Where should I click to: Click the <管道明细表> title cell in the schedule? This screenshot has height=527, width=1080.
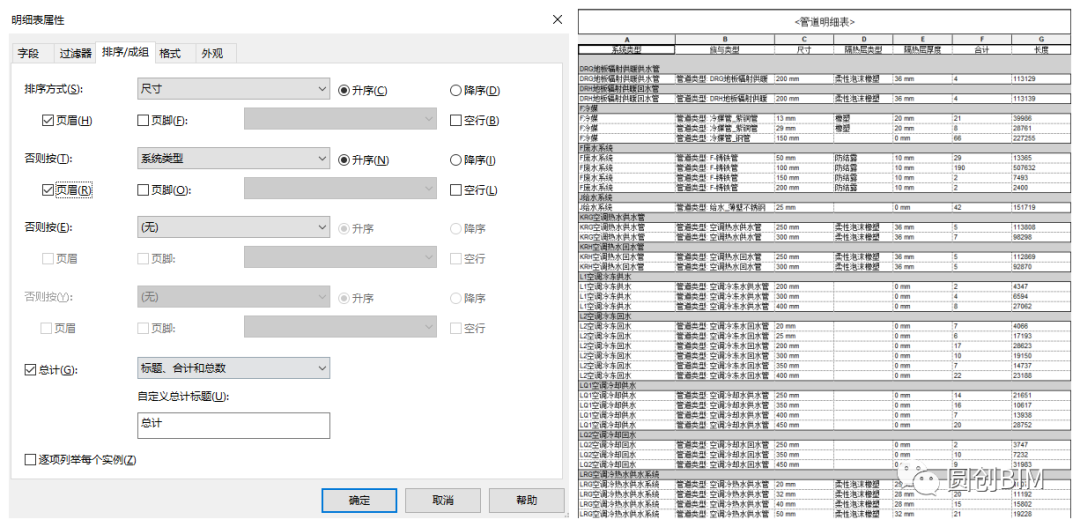824,21
